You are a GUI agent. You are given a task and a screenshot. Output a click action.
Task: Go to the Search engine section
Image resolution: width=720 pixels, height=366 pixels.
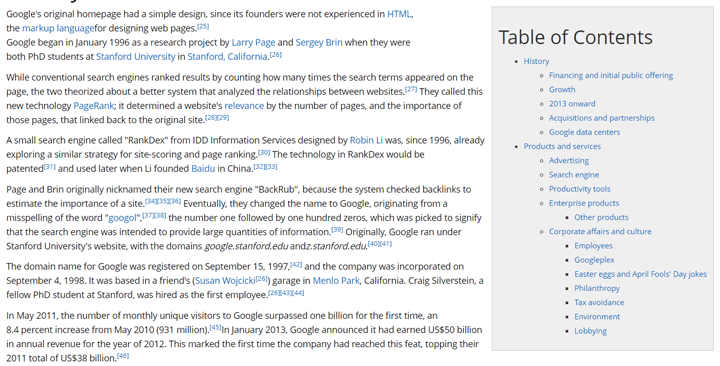[574, 175]
